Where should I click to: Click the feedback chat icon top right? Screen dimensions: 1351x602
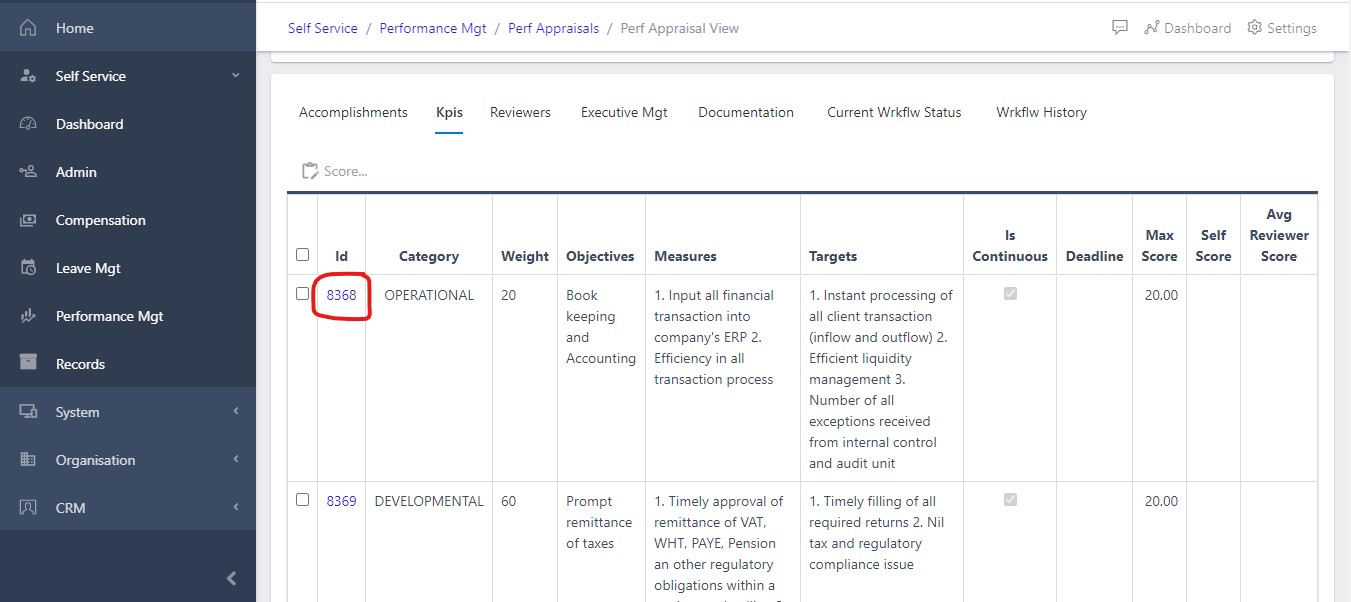[x=1119, y=27]
